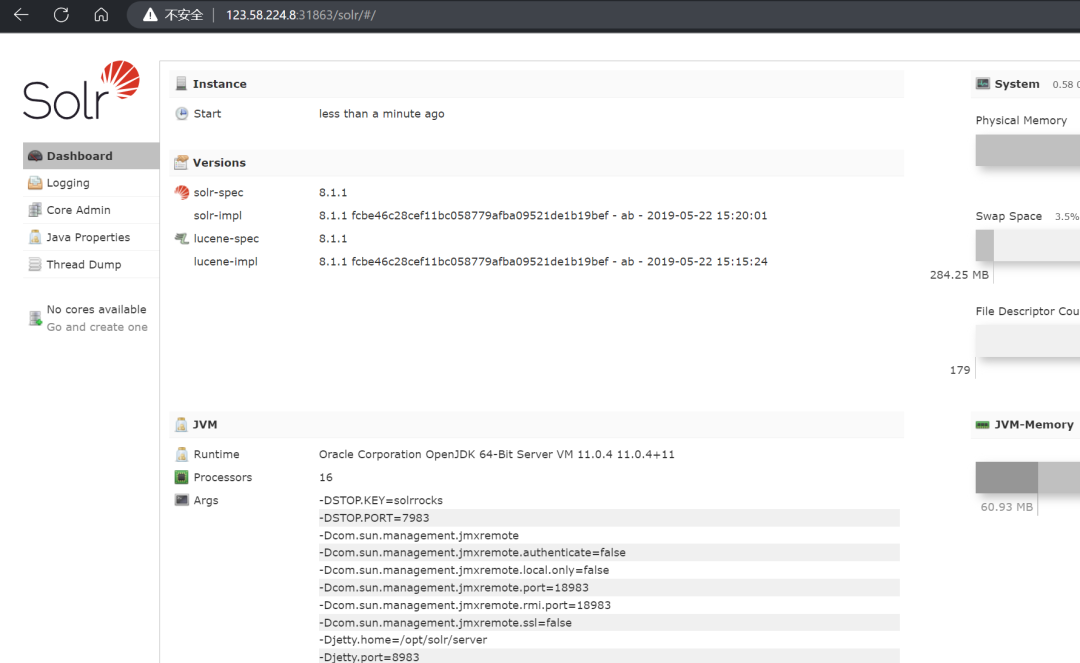This screenshot has height=663, width=1080.
Task: Open Java Properties page
Action: pyautogui.click(x=91, y=238)
